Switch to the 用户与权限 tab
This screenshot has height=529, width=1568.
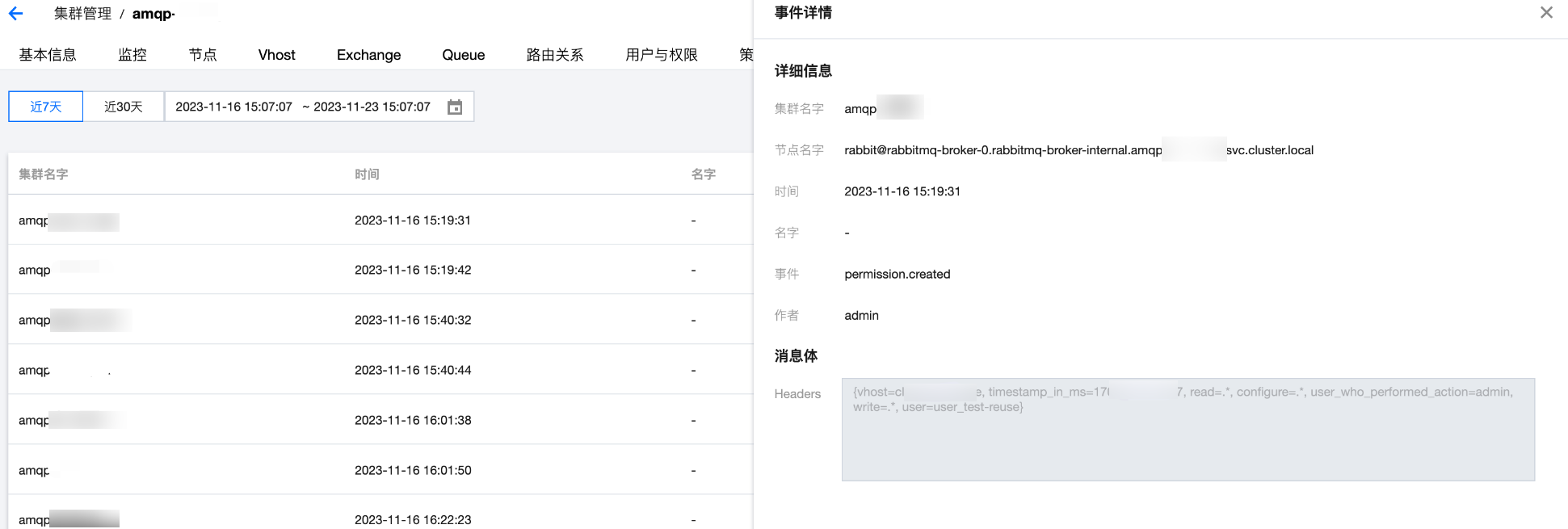(662, 55)
